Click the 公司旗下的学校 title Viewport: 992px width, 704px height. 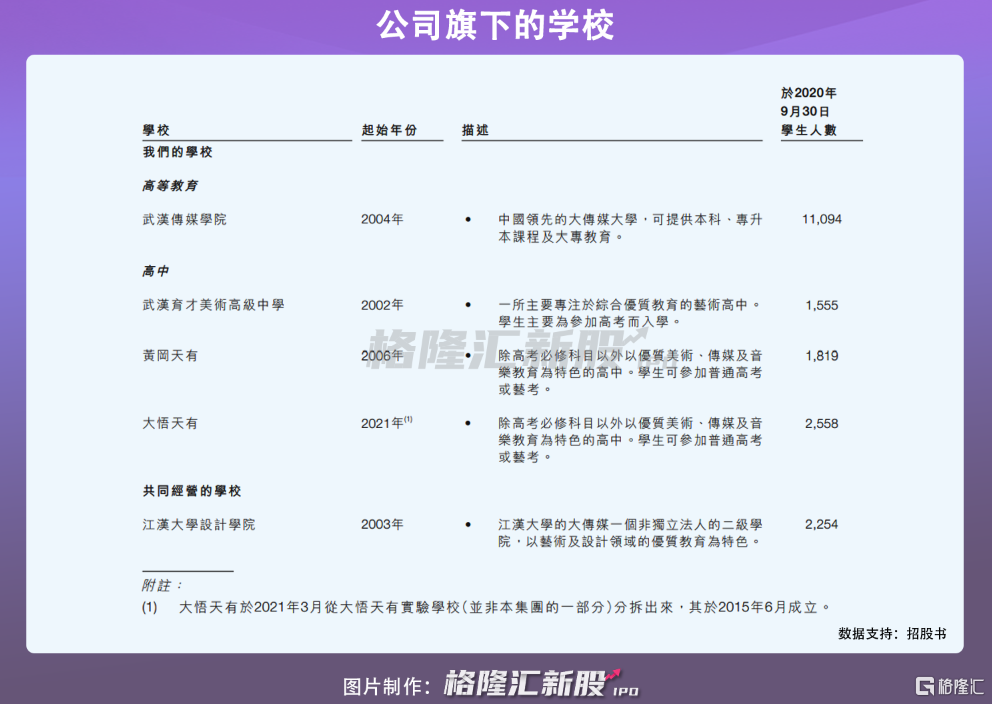pyautogui.click(x=495, y=25)
